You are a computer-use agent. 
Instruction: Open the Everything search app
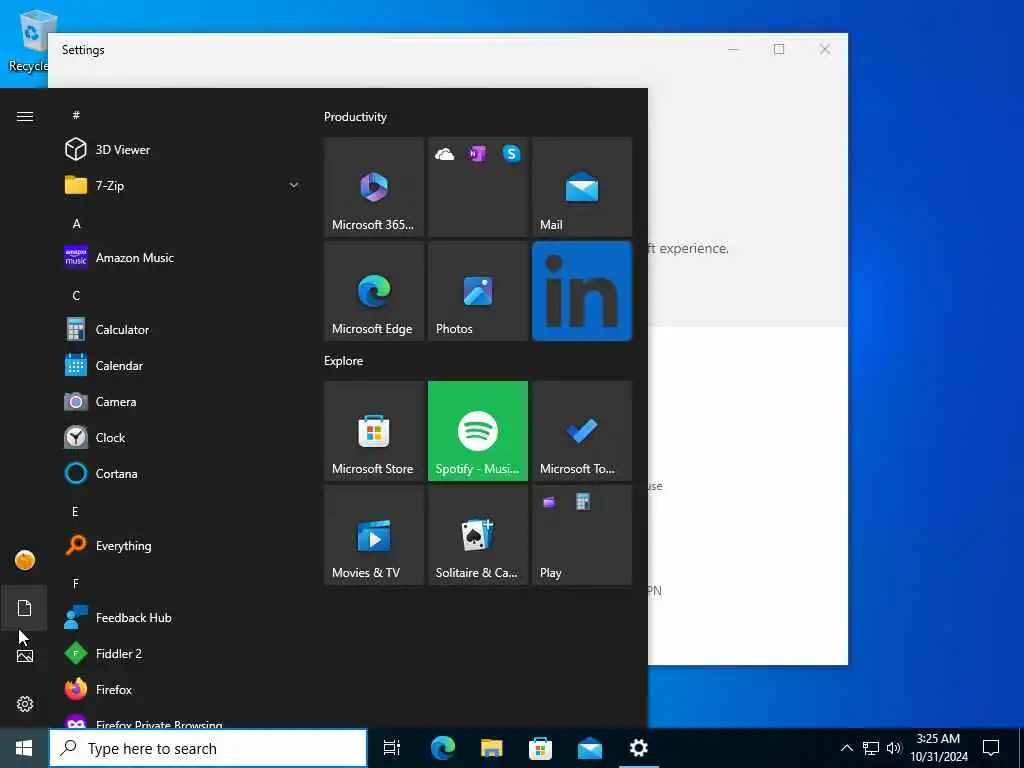(x=182, y=545)
